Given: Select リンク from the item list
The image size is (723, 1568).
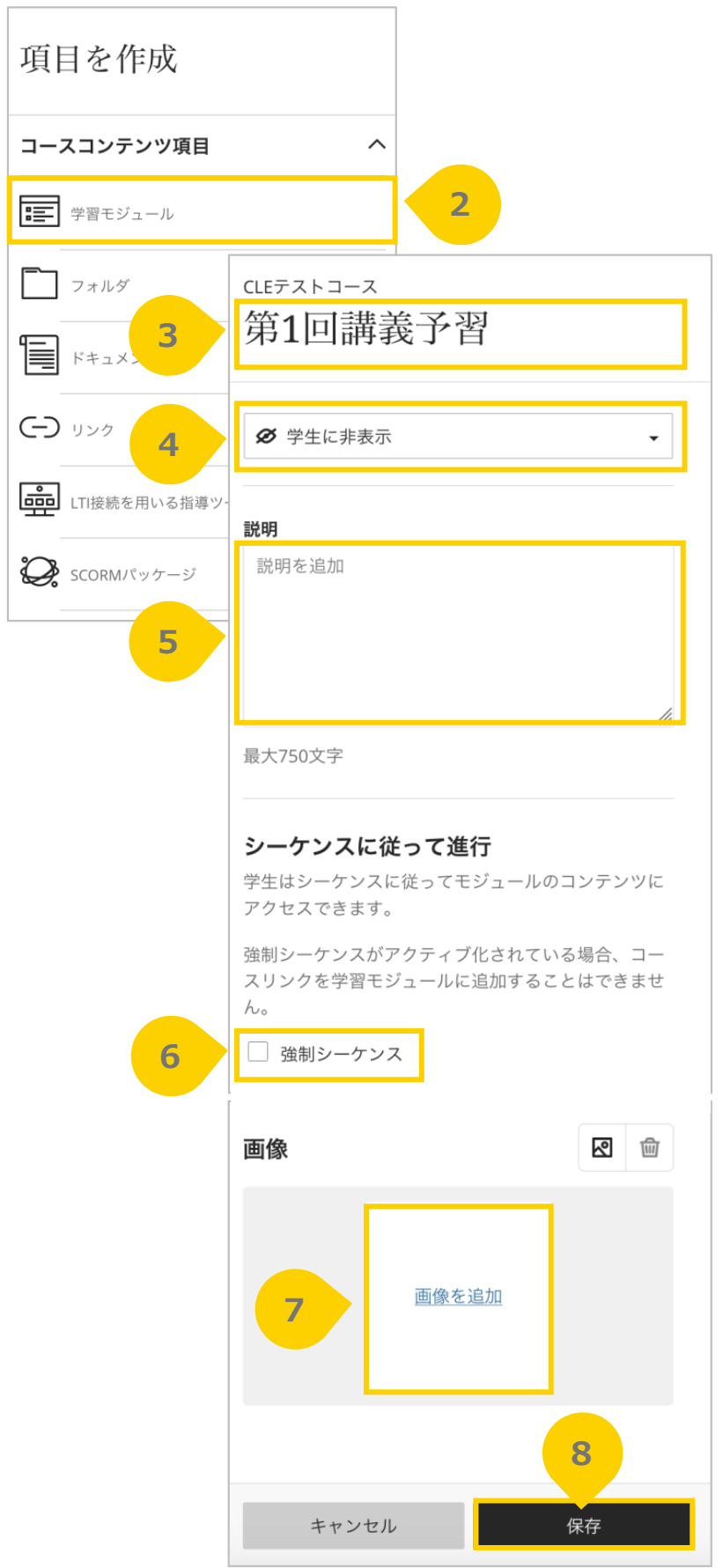Looking at the screenshot, I should (92, 430).
